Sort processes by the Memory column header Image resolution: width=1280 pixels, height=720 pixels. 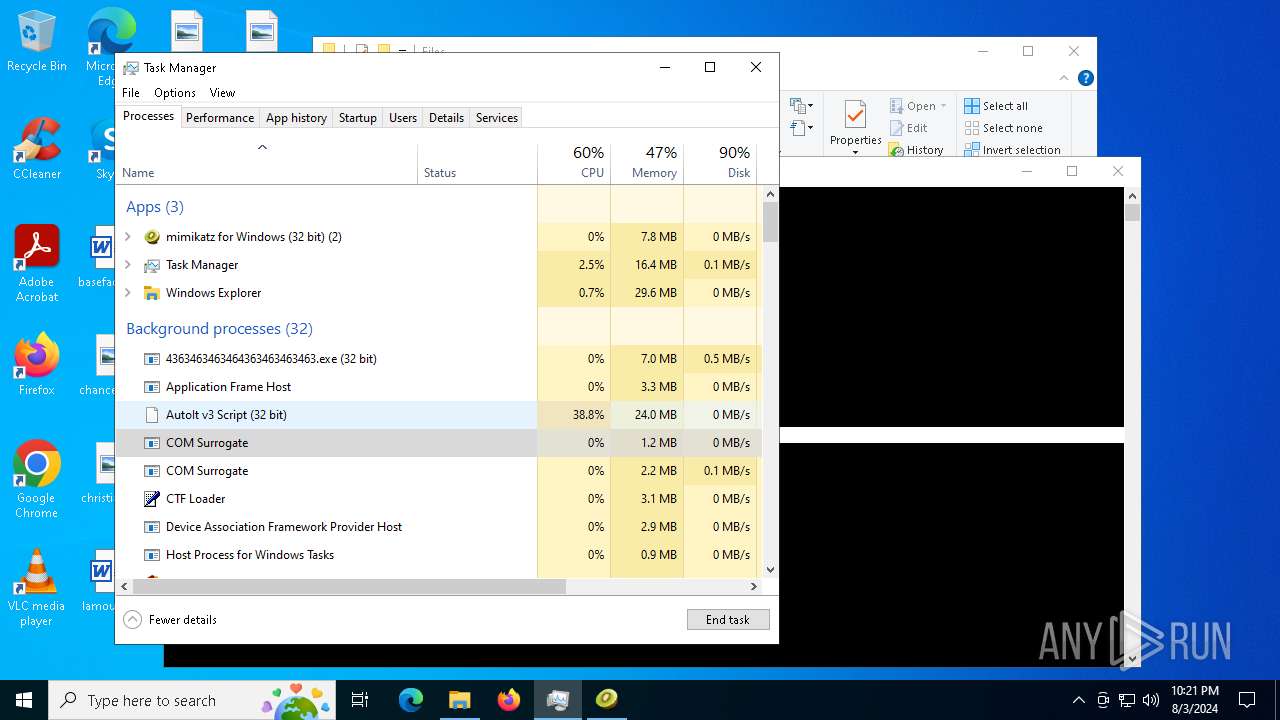coord(647,164)
